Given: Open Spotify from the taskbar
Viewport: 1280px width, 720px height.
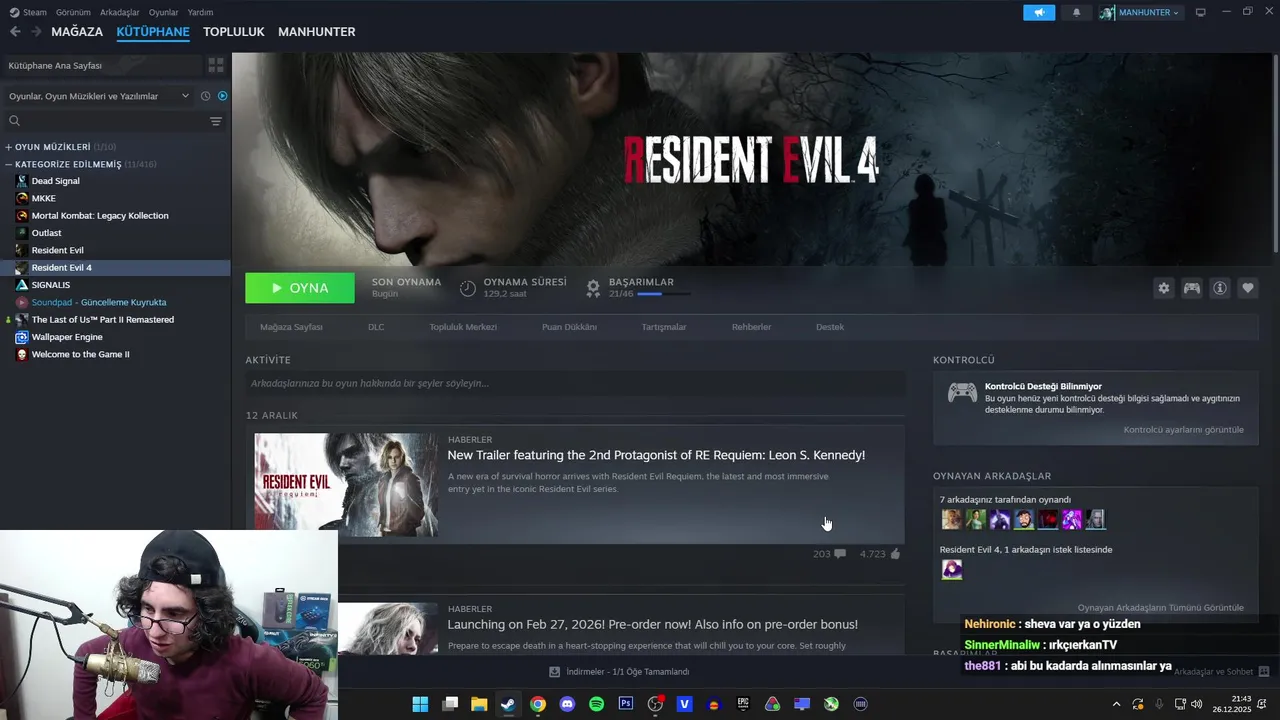Looking at the screenshot, I should click(596, 704).
